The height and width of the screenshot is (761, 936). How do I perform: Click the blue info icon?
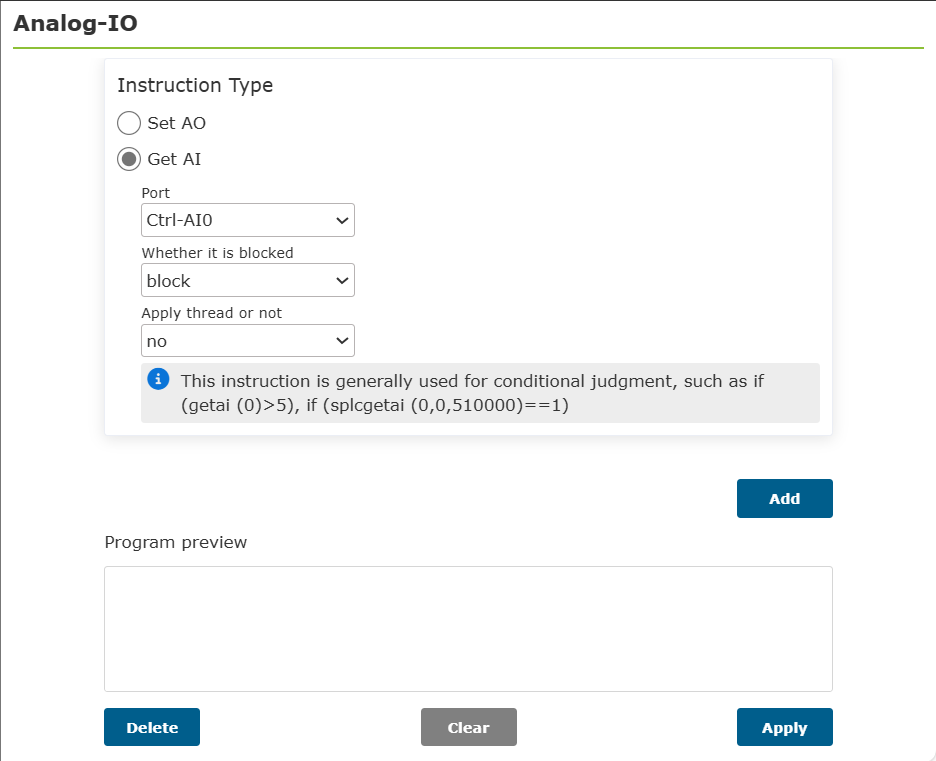(x=158, y=379)
